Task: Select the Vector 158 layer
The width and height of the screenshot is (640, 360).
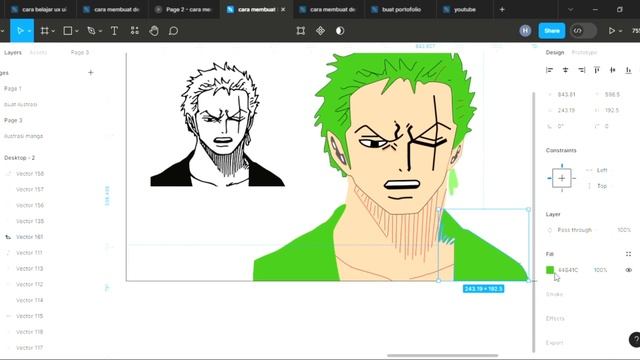Action: pyautogui.click(x=29, y=173)
